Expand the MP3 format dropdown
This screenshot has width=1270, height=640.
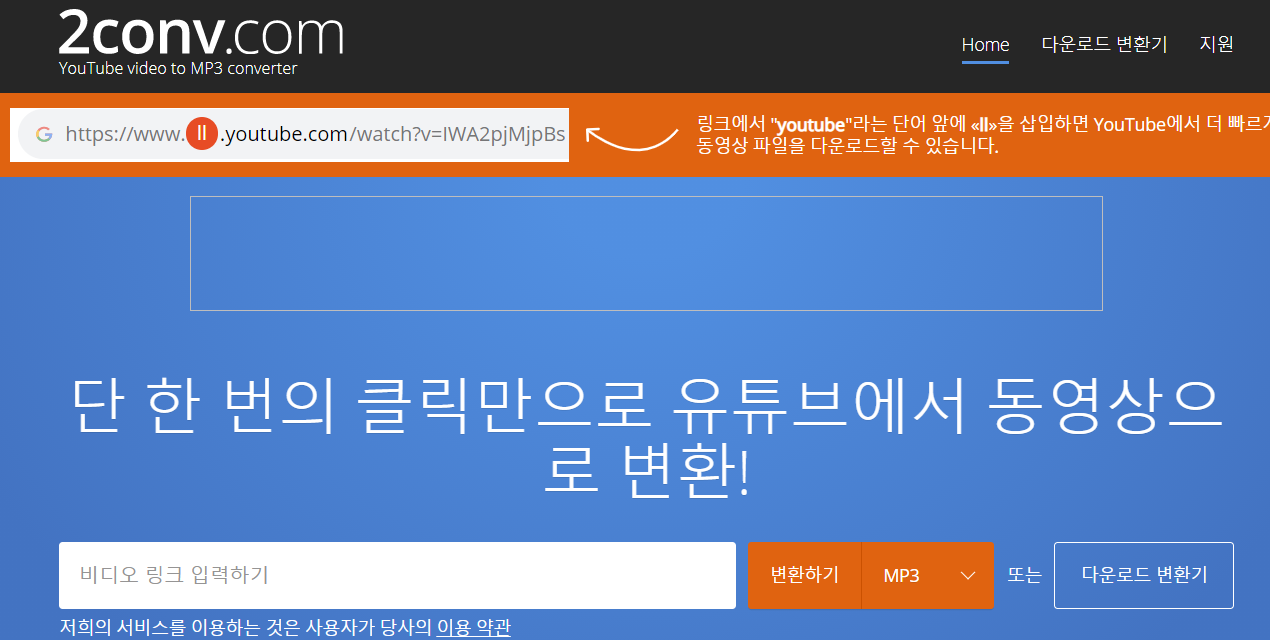click(927, 575)
